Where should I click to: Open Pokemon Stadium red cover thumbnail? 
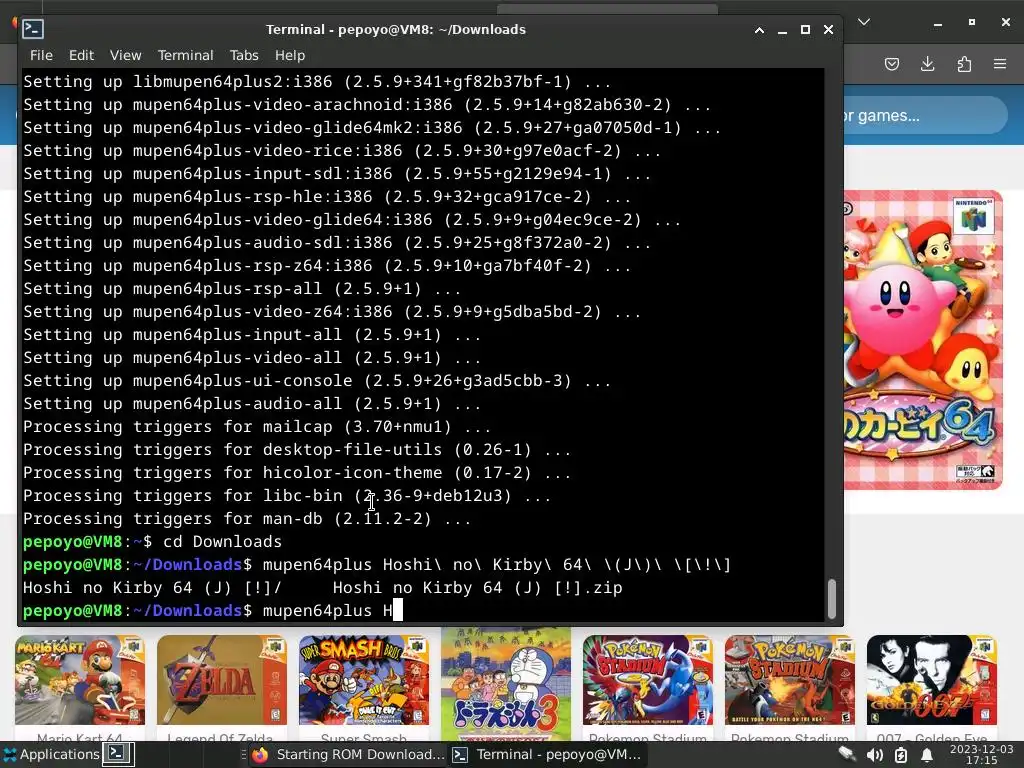(790, 680)
